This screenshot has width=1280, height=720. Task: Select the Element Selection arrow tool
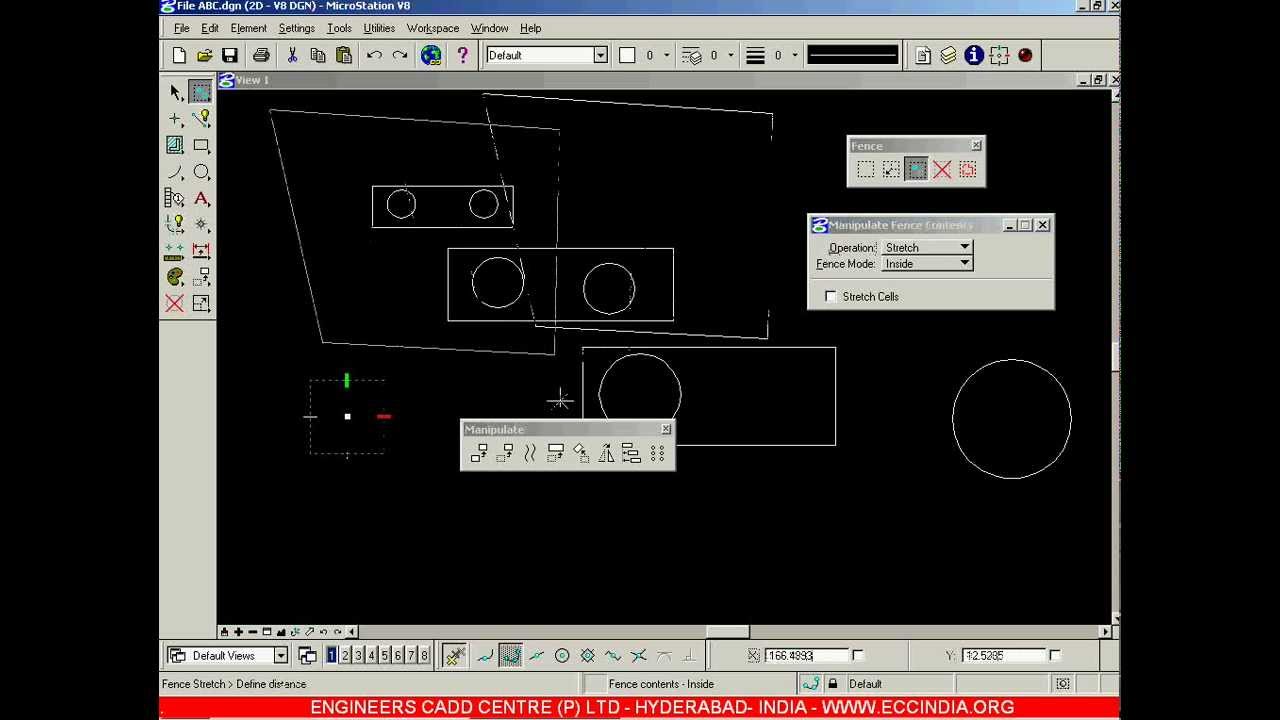(x=175, y=93)
